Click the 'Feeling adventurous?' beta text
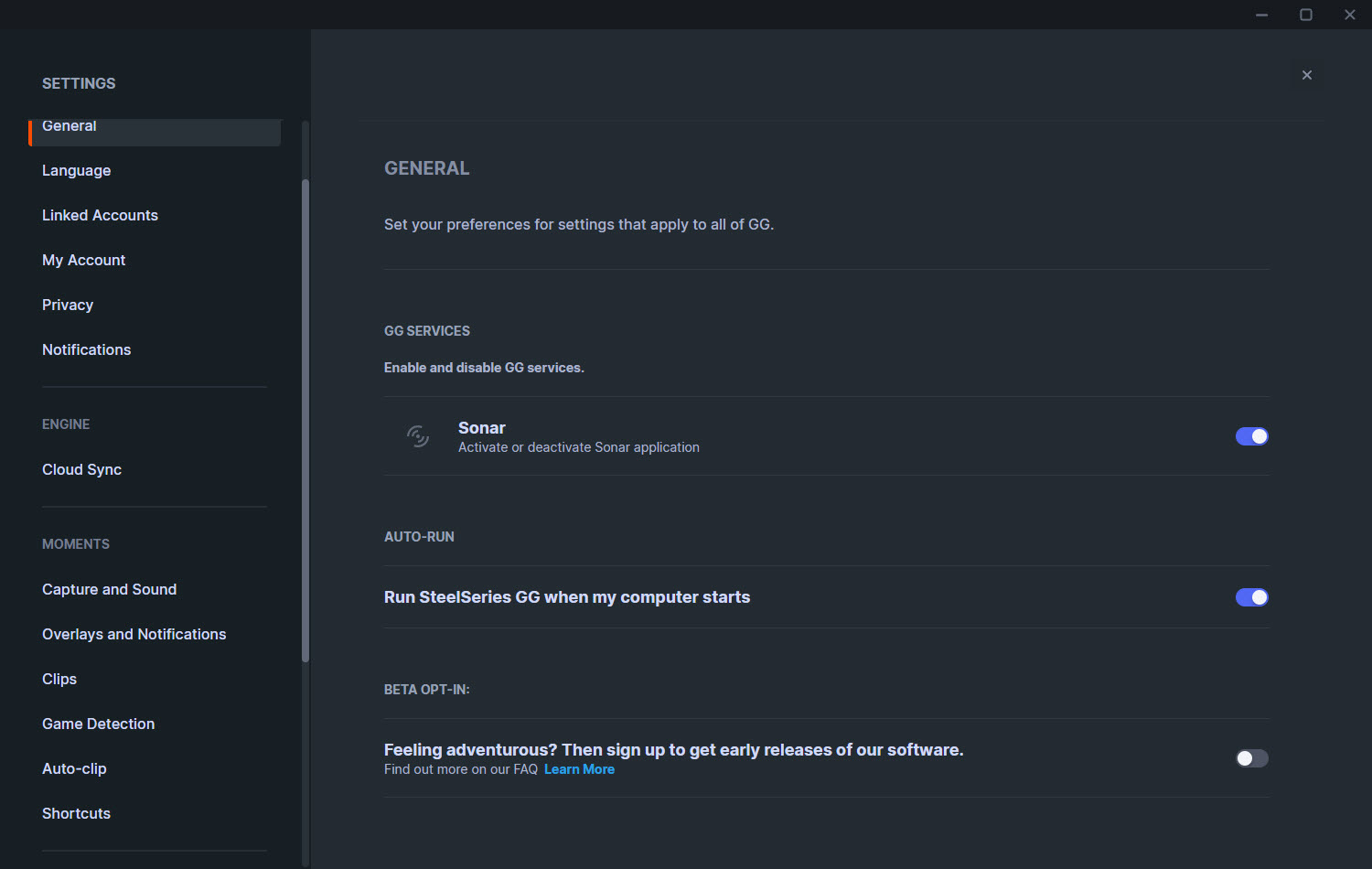 [x=673, y=750]
